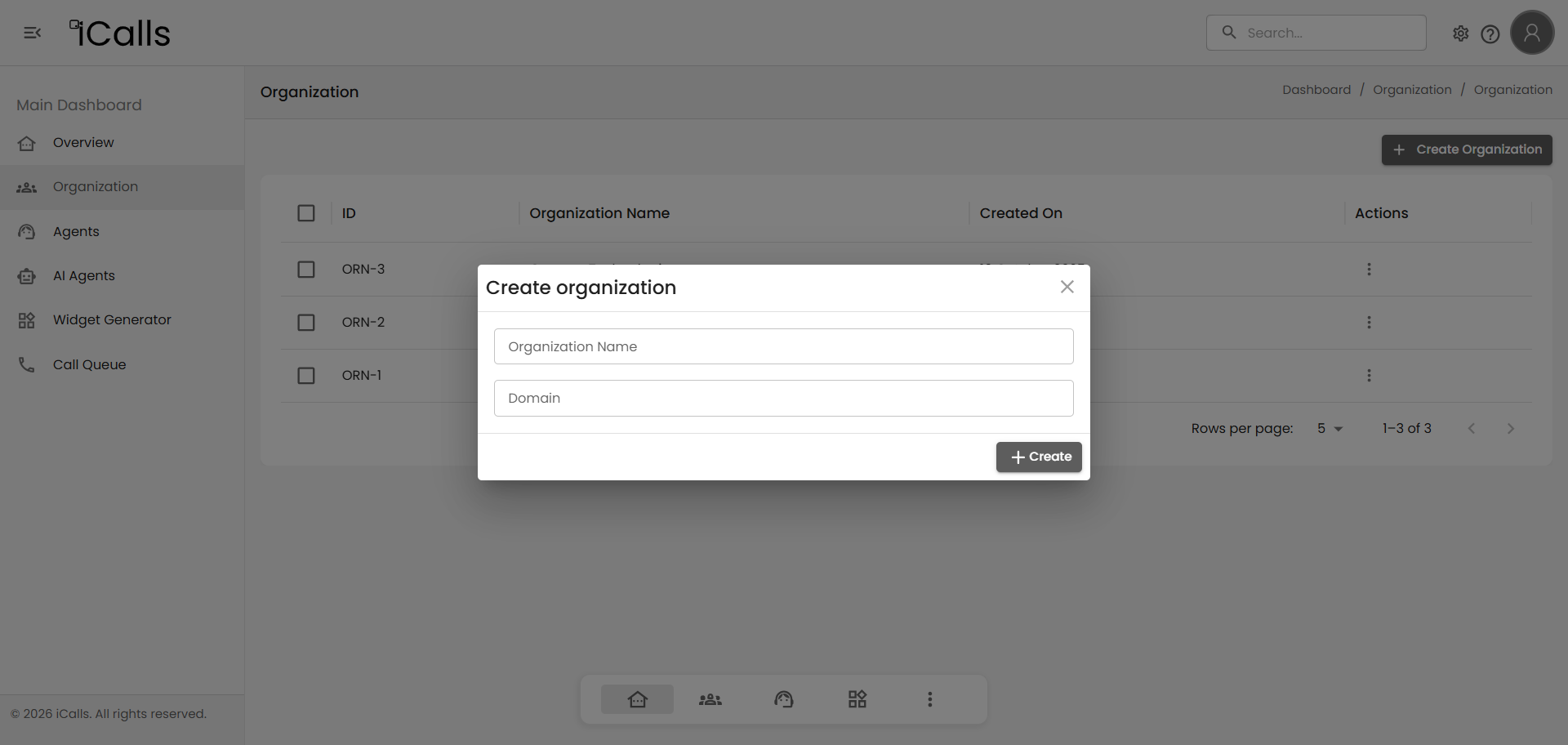Click the home icon in bottom dock
Screen dimensions: 1568x745
point(637,699)
